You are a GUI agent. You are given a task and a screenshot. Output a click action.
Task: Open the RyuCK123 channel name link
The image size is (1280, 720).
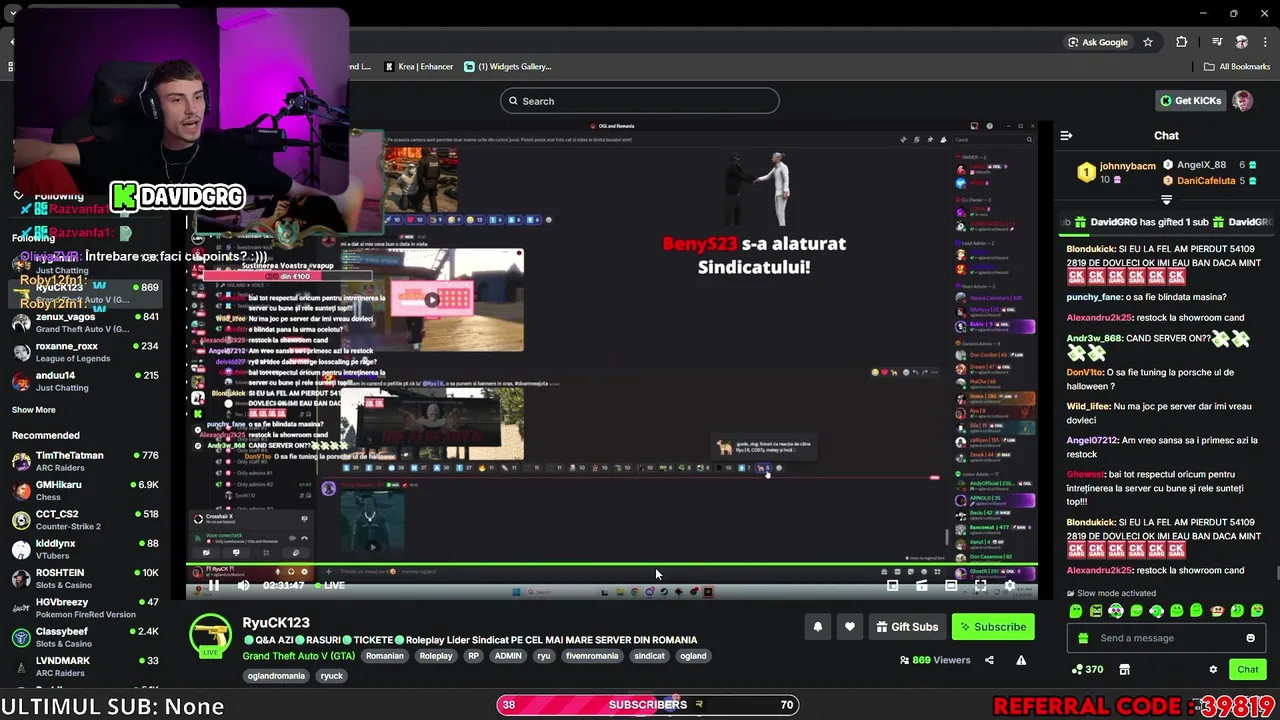pyautogui.click(x=276, y=623)
